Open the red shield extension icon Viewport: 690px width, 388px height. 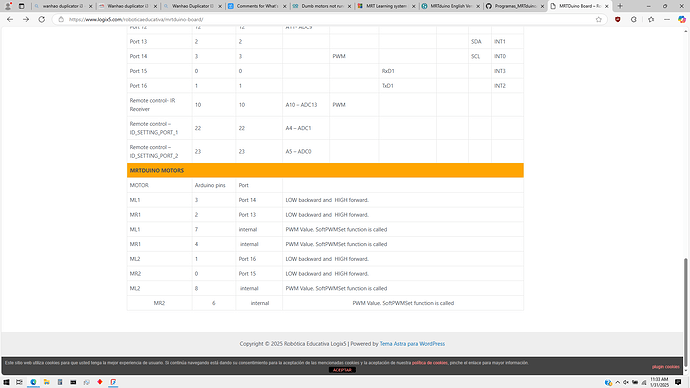(x=618, y=19)
